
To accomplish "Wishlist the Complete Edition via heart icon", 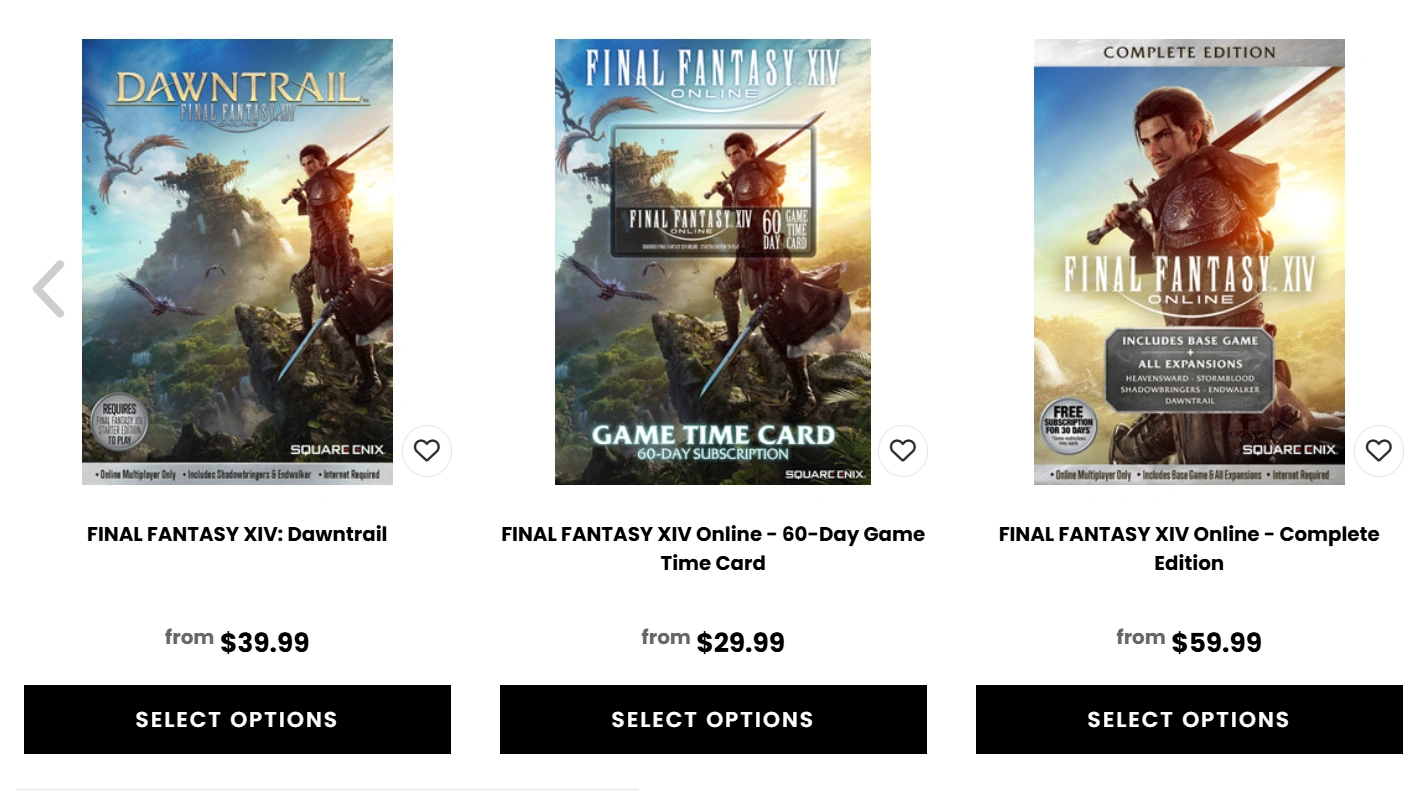I will pos(1379,451).
